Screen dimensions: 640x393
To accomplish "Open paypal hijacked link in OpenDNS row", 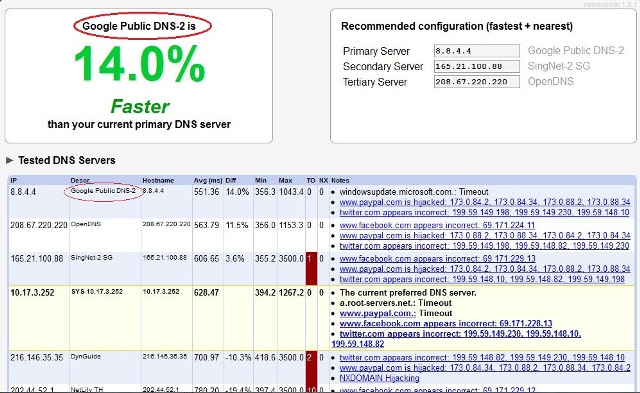I will 485,235.
